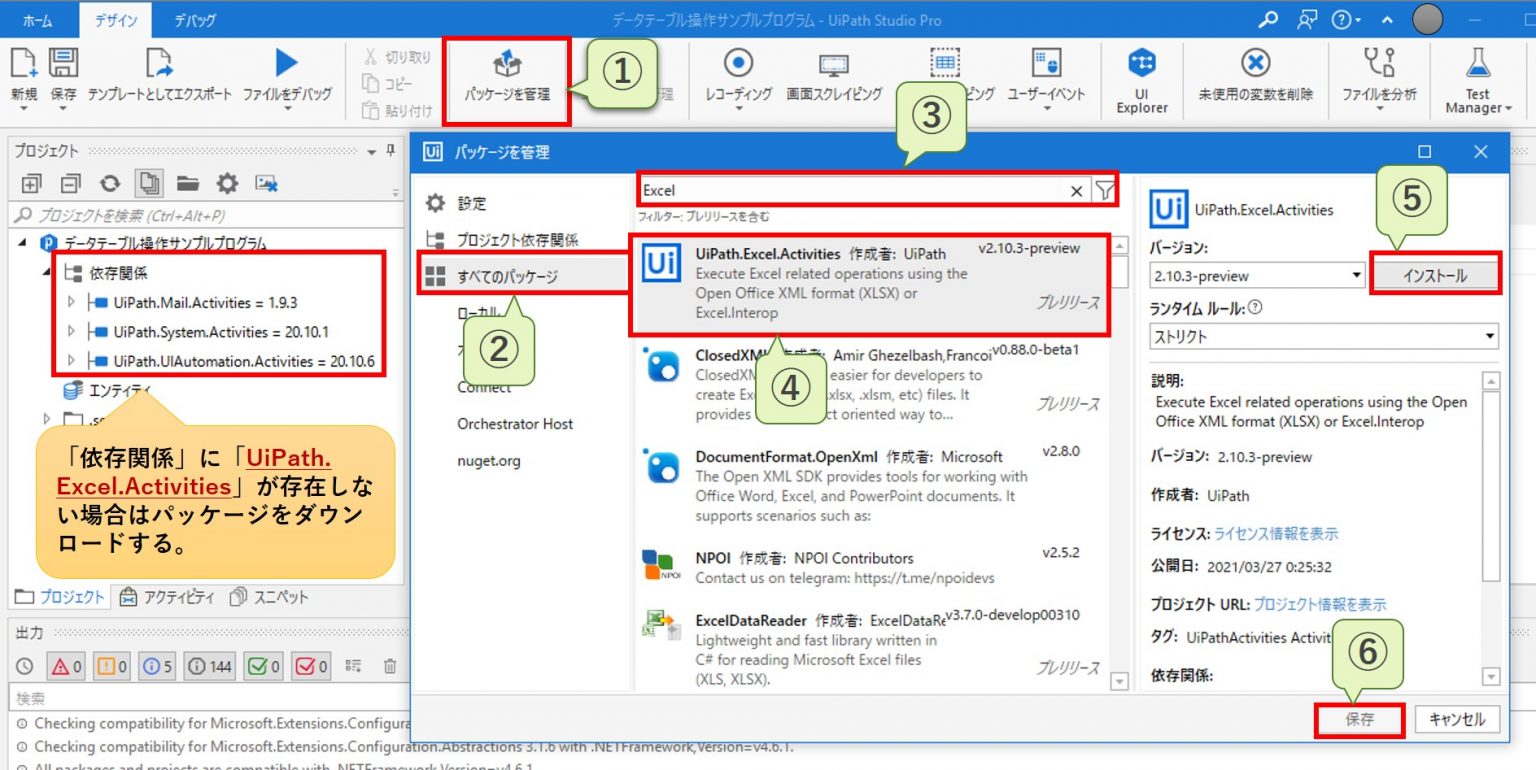Screen dimensions: 1536x770
Task: Toggle the orange warning filter showing 0
Action: (x=112, y=666)
